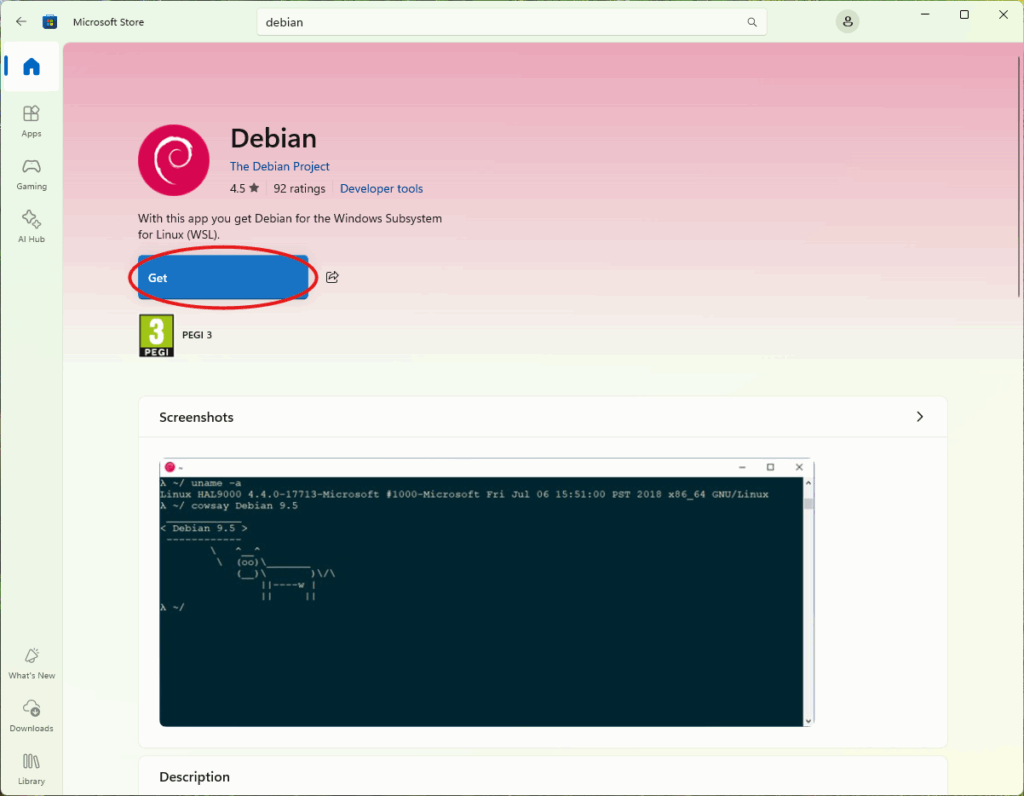Image resolution: width=1024 pixels, height=796 pixels.
Task: Open the Downloads page
Action: [31, 716]
